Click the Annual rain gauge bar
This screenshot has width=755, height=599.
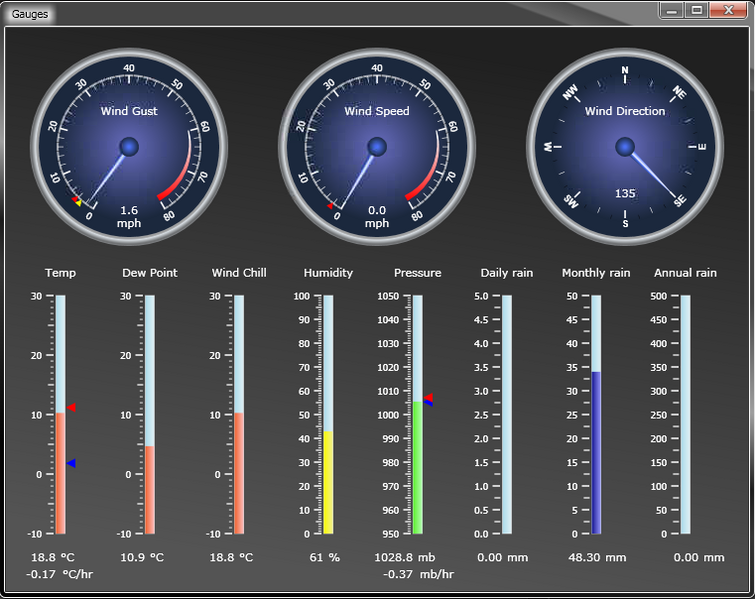685,414
